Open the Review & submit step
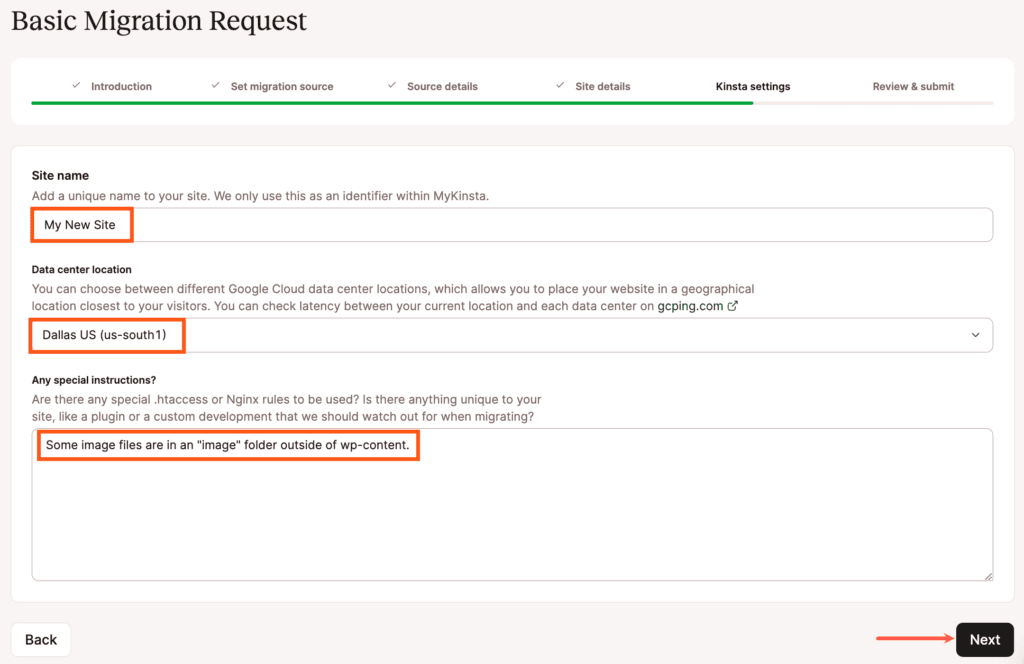Screen dimensions: 1024x664 pyautogui.click(x=913, y=86)
